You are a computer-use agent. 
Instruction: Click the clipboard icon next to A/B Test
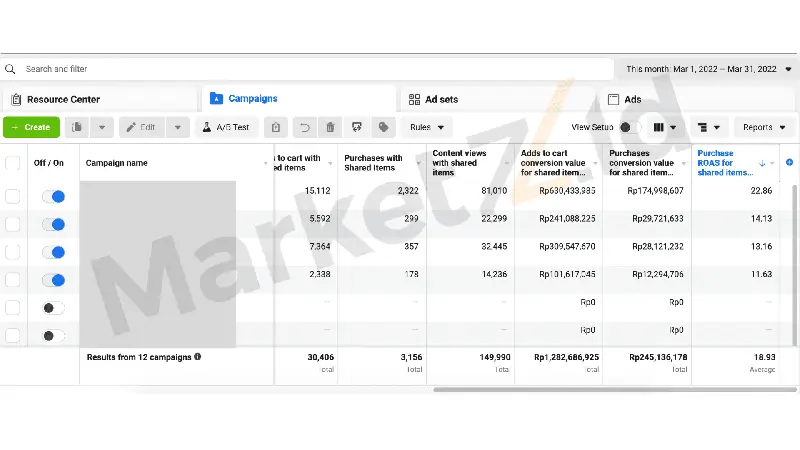pos(277,128)
